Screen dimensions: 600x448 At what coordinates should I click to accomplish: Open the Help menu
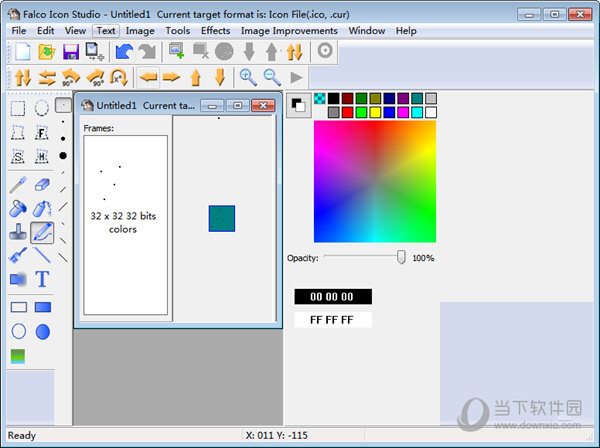pyautogui.click(x=406, y=31)
